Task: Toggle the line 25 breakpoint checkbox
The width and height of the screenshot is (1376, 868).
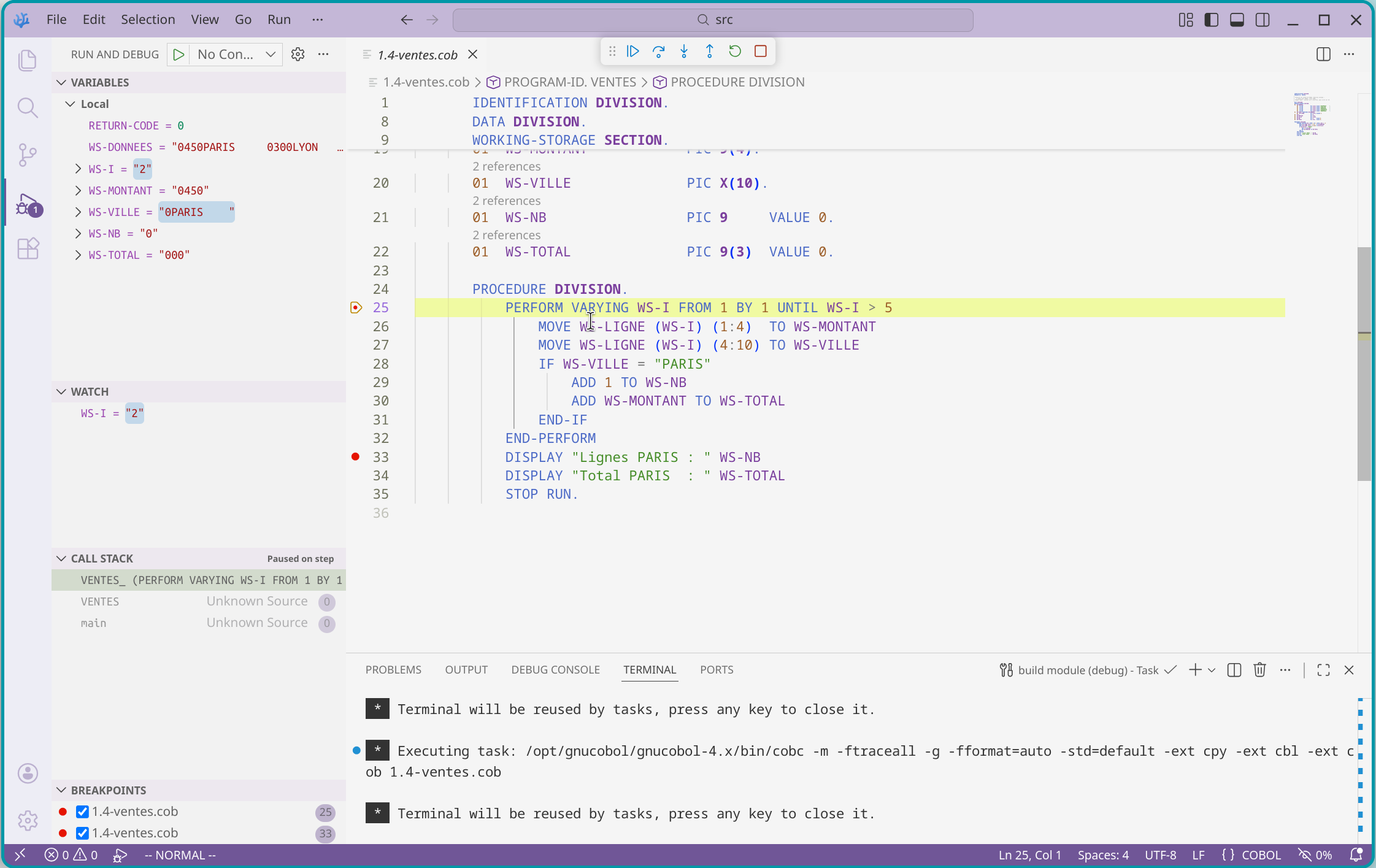Action: [x=82, y=812]
